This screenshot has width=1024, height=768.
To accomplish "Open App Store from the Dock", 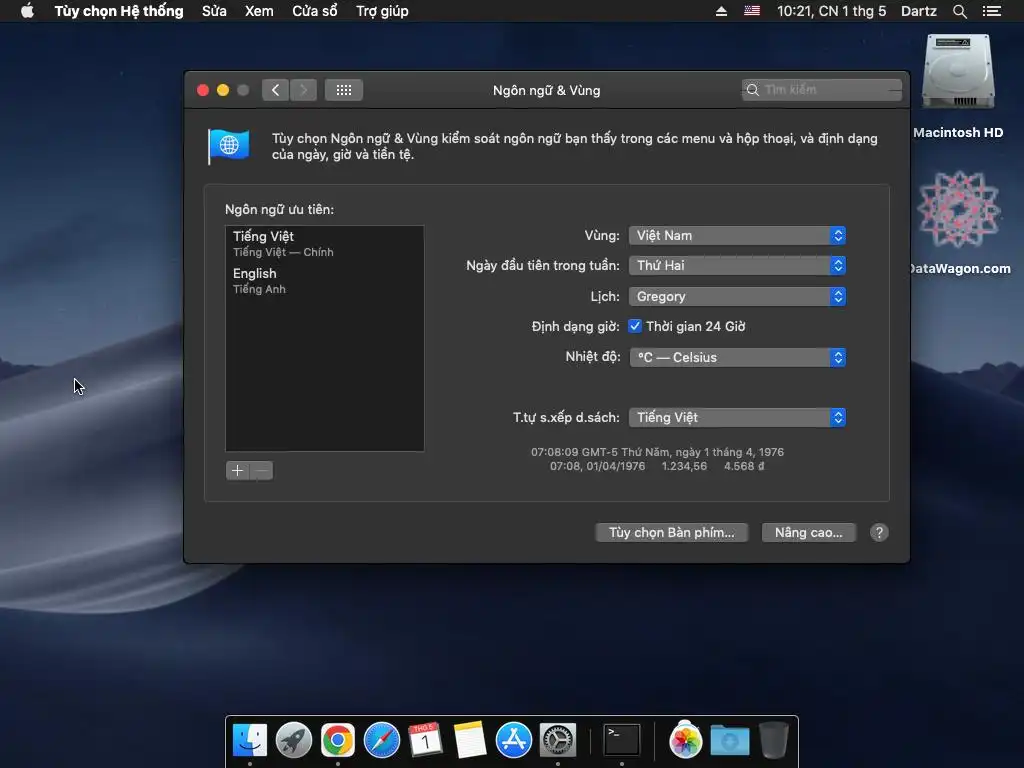I will (x=513, y=740).
